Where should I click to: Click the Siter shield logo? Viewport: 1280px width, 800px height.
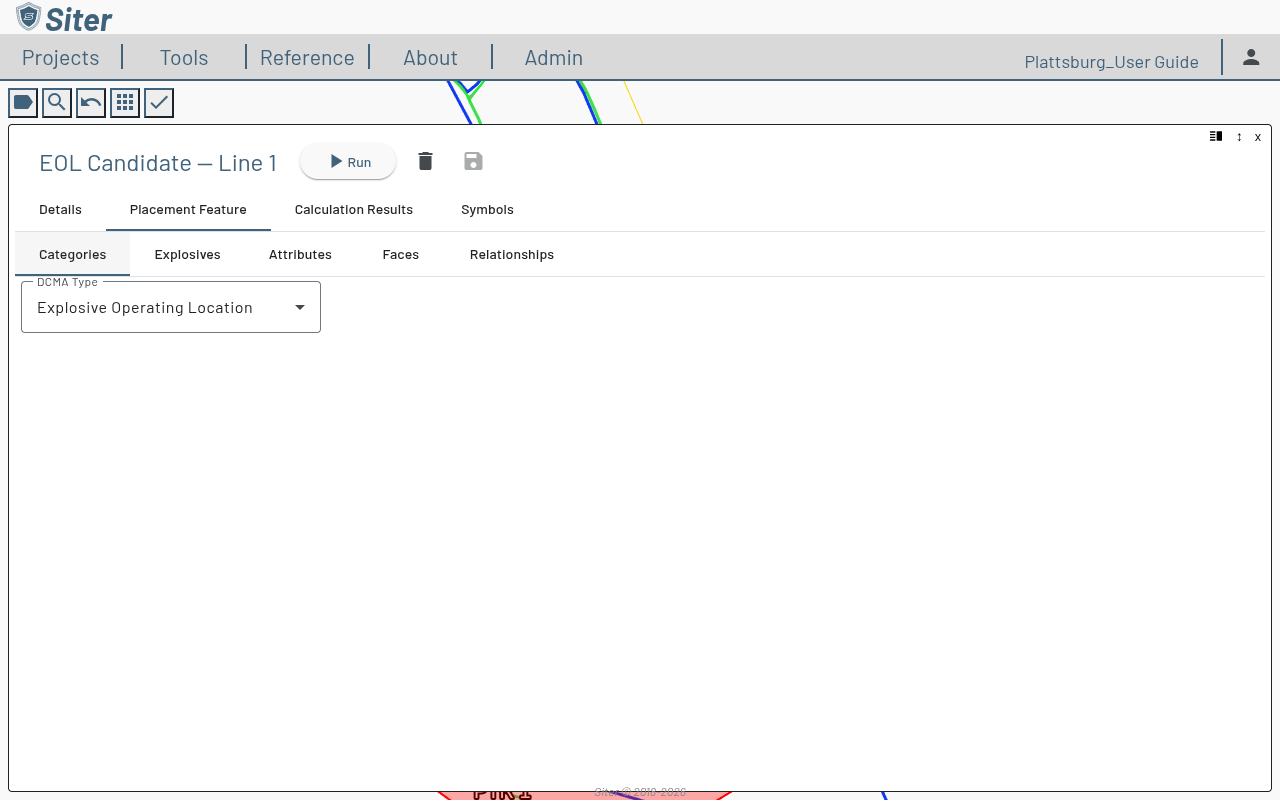click(x=29, y=16)
